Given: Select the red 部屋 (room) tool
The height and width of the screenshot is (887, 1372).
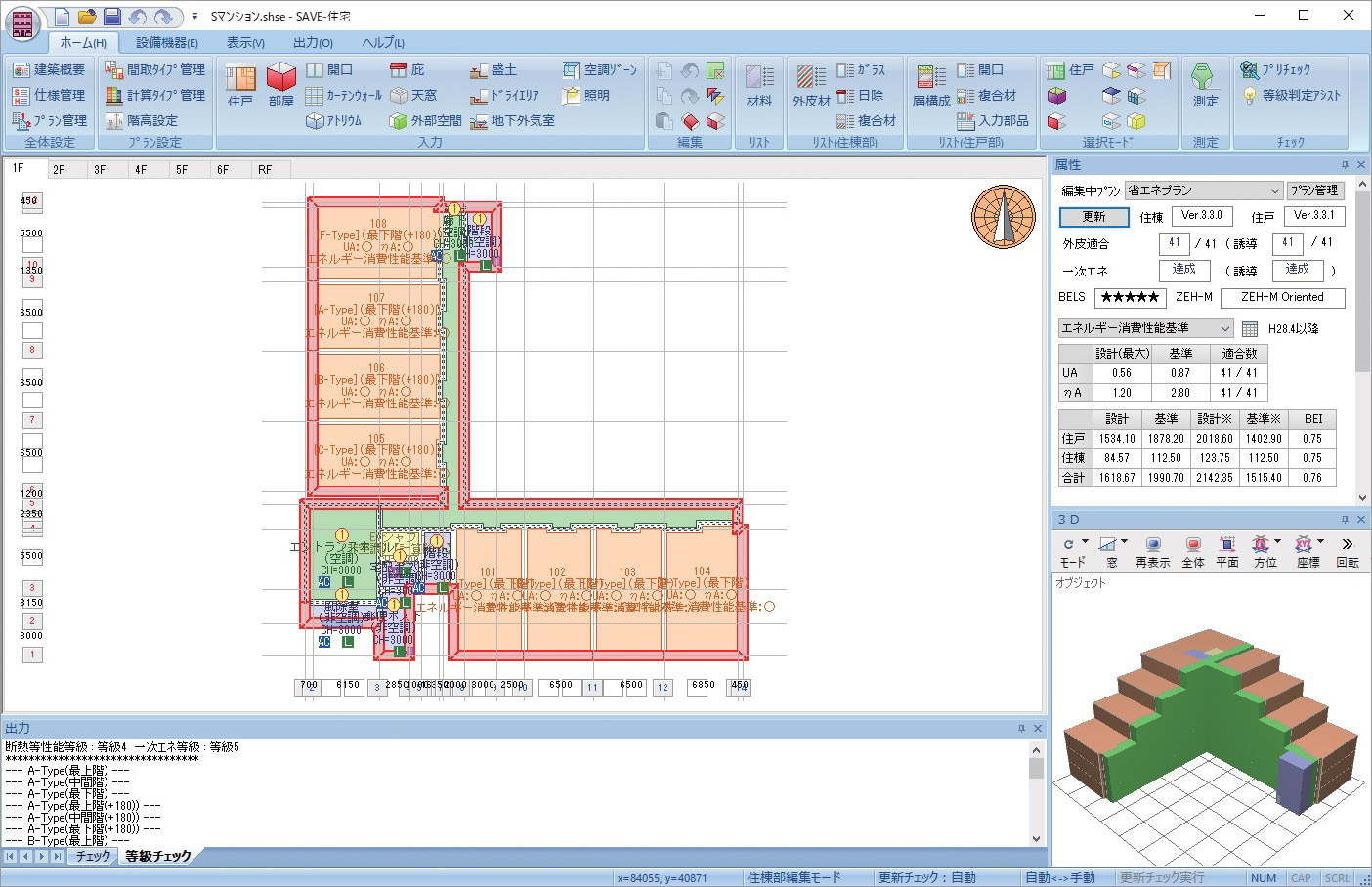Looking at the screenshot, I should (280, 85).
